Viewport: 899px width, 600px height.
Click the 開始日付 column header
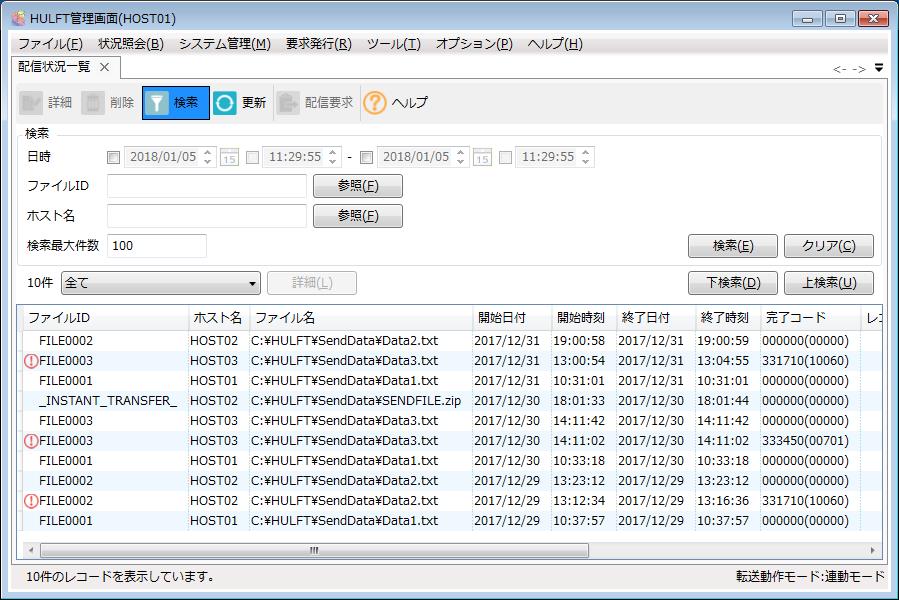tap(512, 318)
